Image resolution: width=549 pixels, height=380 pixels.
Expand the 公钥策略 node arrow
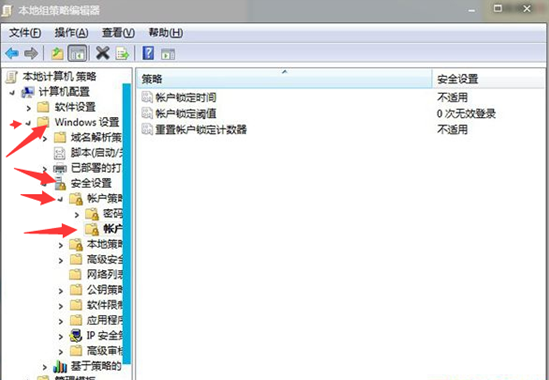[61, 291]
